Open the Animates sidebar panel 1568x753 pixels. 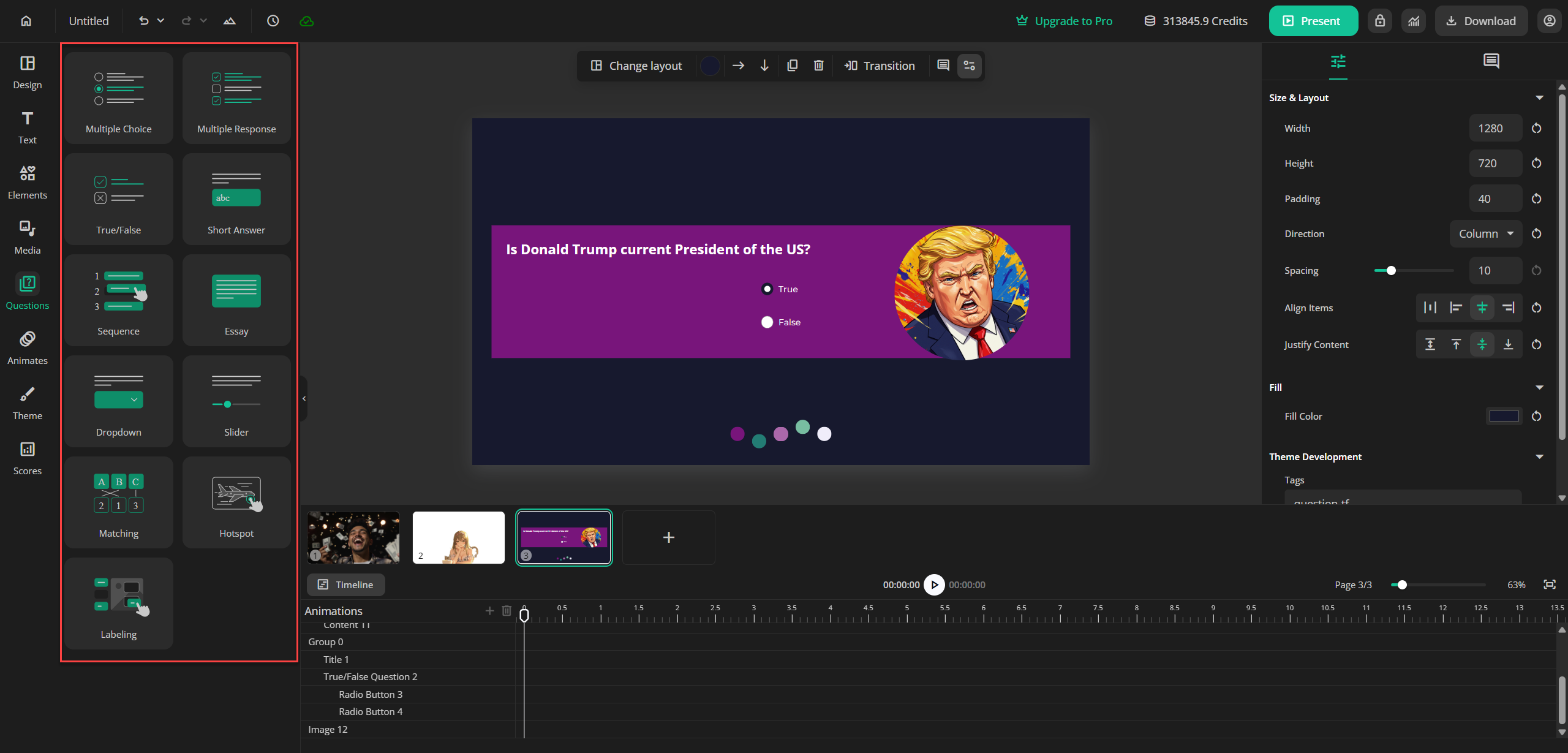[27, 347]
